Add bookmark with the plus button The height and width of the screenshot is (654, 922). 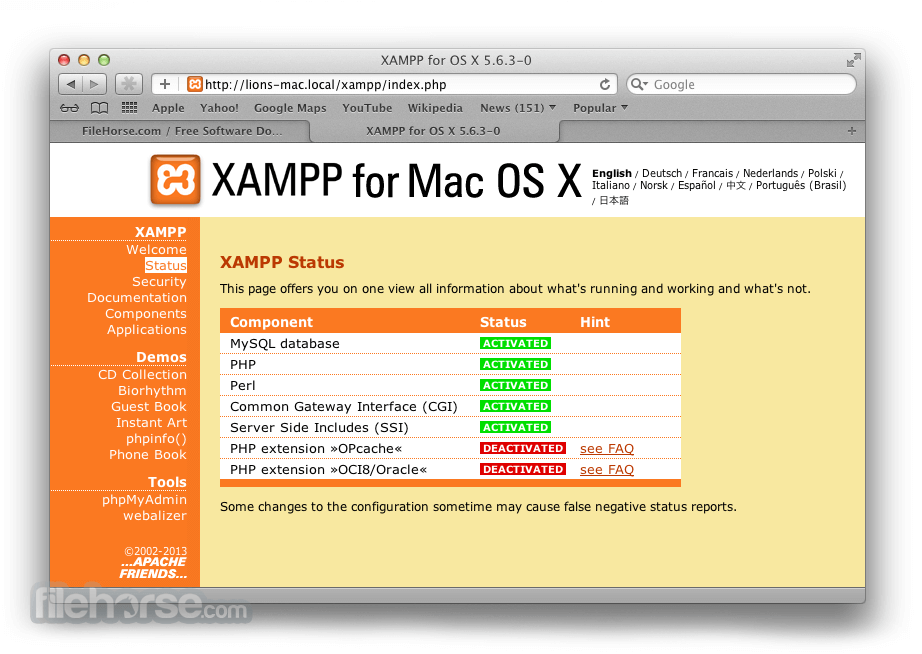165,84
